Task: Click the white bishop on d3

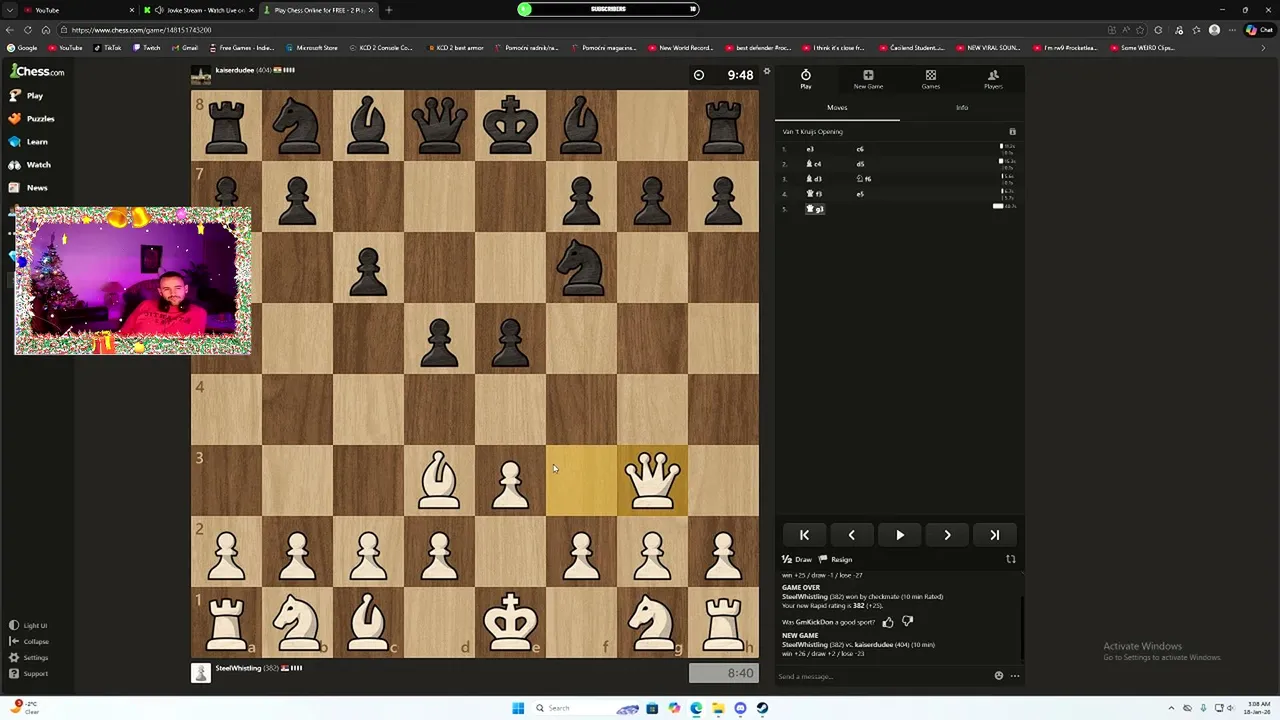Action: coord(439,481)
